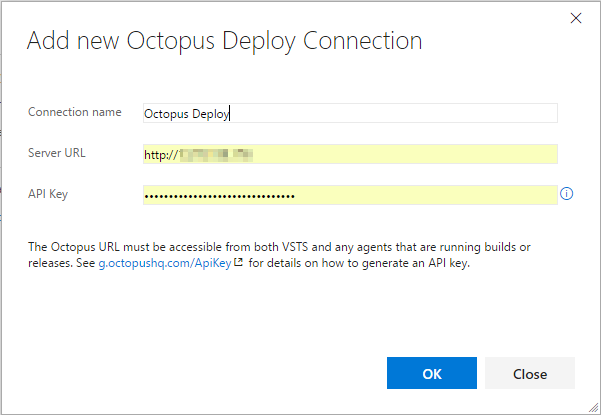Viewport: 601px width, 415px height.
Task: Click inside the Server URL field
Action: tap(350, 154)
